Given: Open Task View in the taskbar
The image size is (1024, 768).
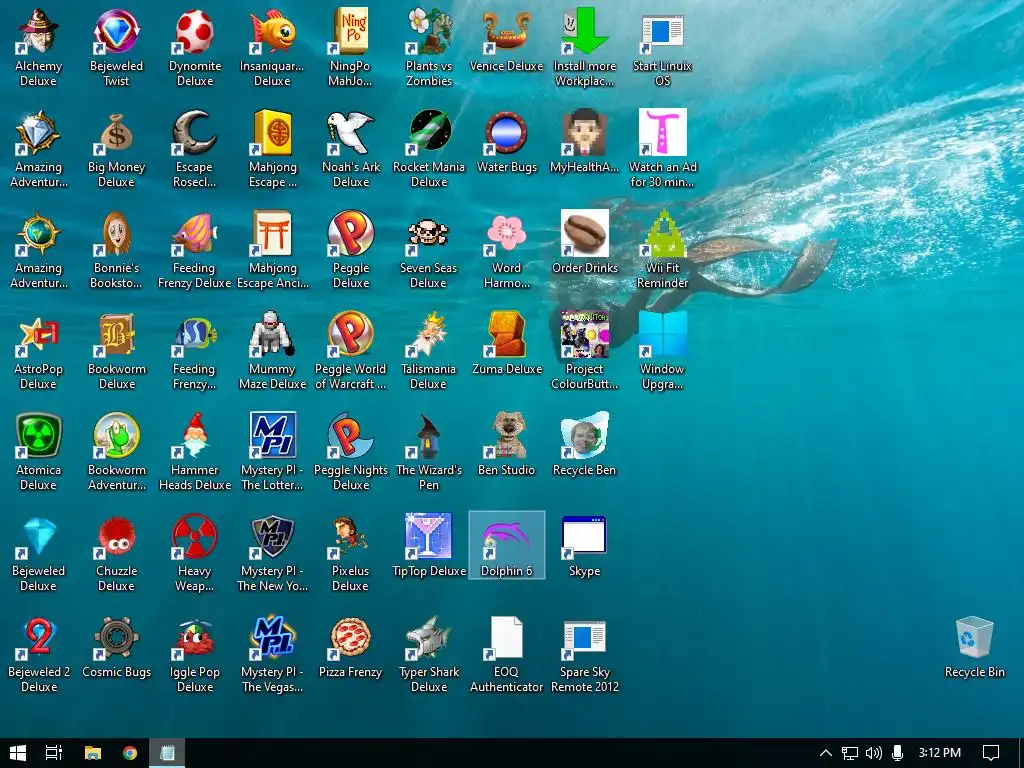Looking at the screenshot, I should pyautogui.click(x=54, y=753).
